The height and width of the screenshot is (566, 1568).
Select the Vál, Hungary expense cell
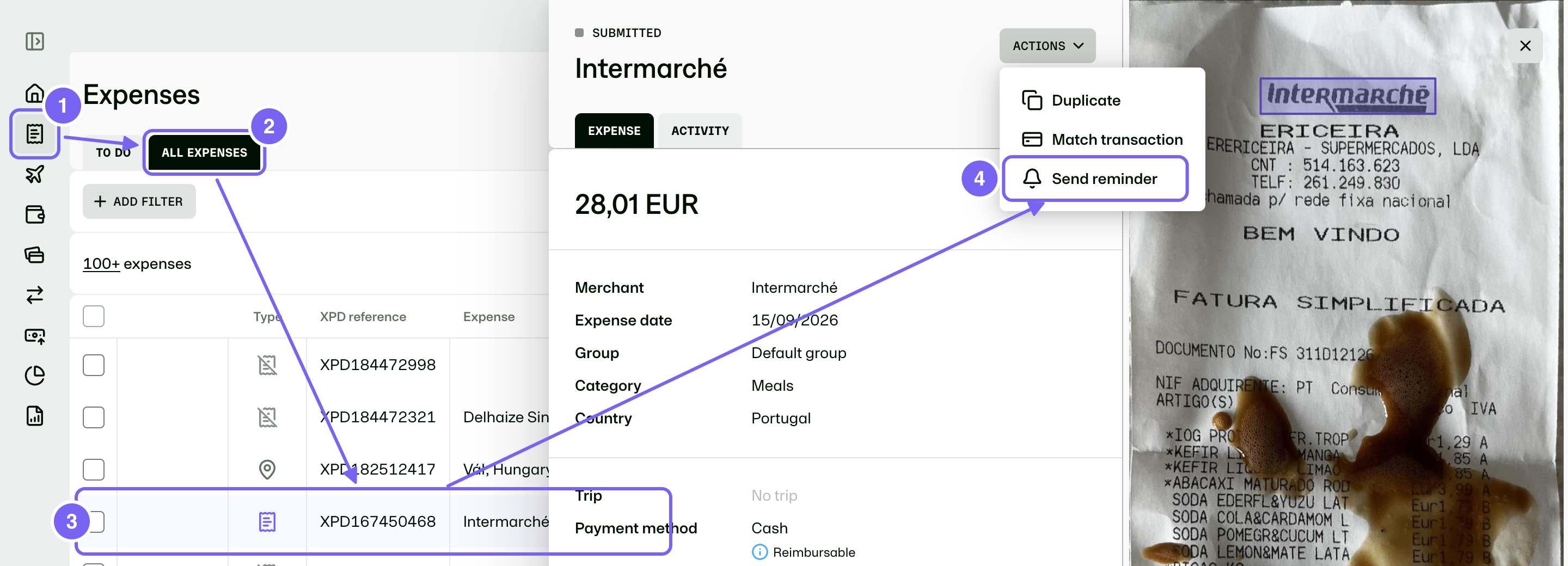(506, 469)
